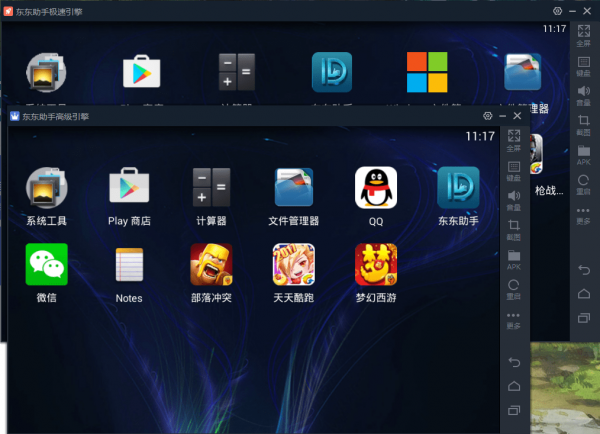Click 重启 restart icon in front window sidebar
Image resolution: width=600 pixels, height=434 pixels.
click(x=514, y=289)
